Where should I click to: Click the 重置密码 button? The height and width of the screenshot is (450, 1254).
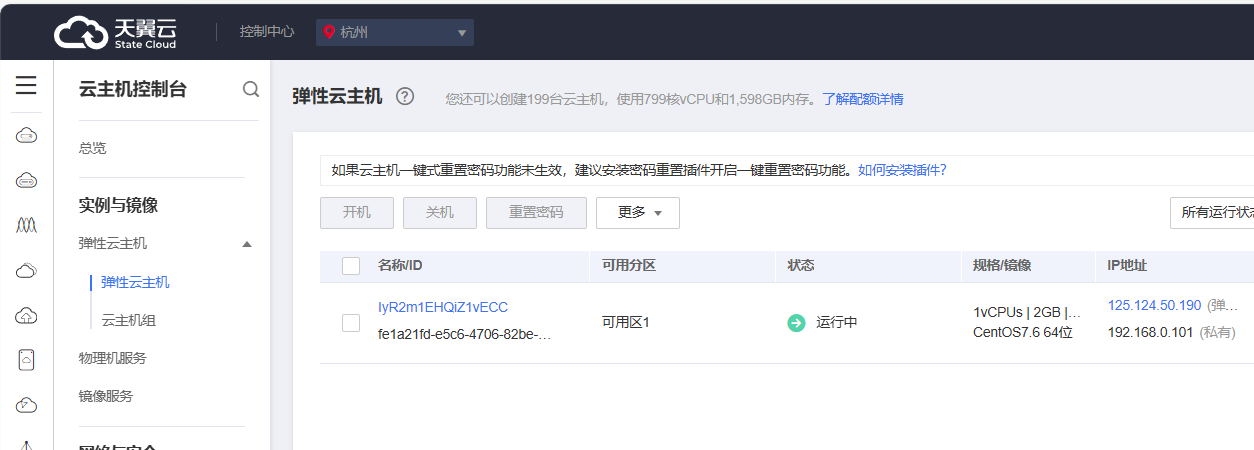pyautogui.click(x=536, y=213)
